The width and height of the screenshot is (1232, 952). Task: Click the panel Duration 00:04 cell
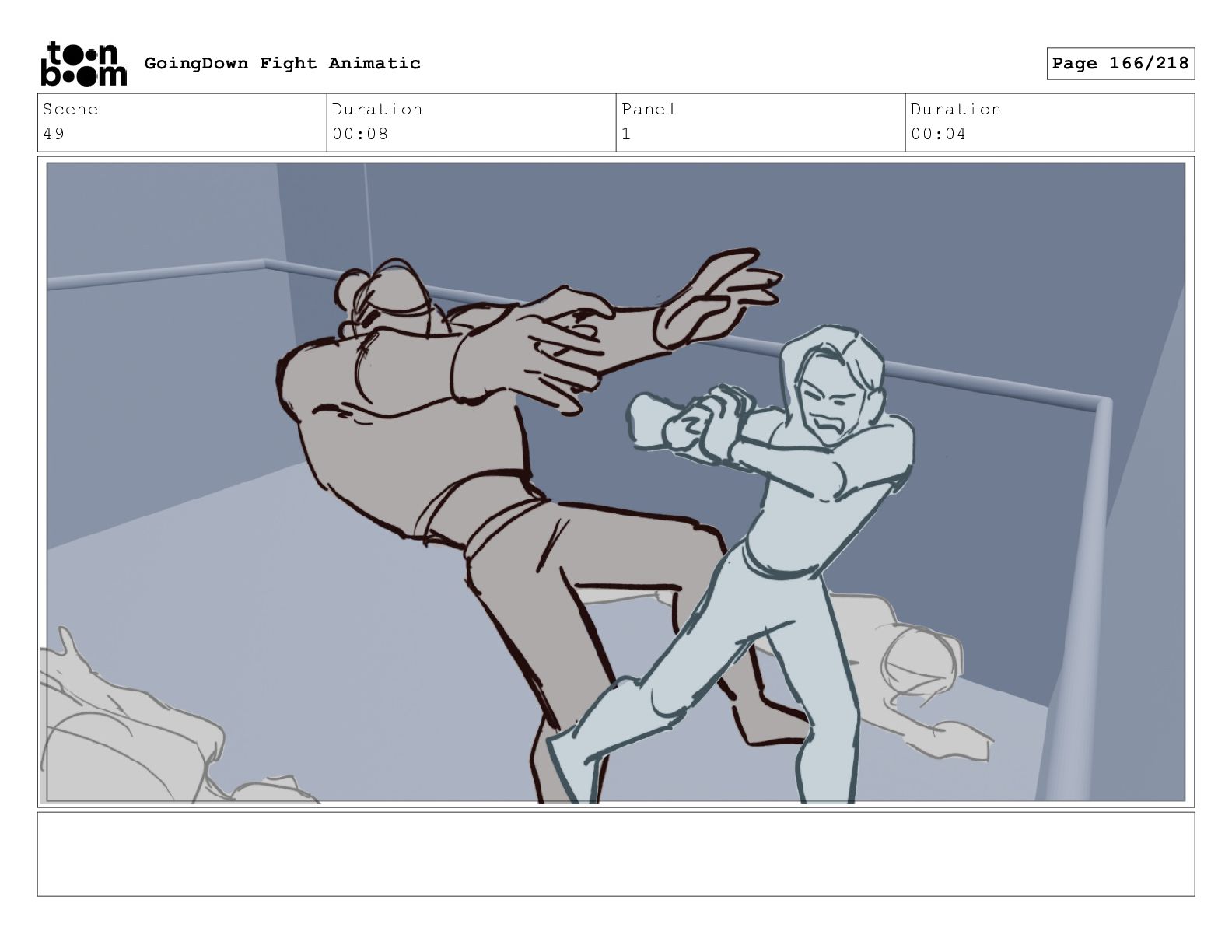point(1050,122)
